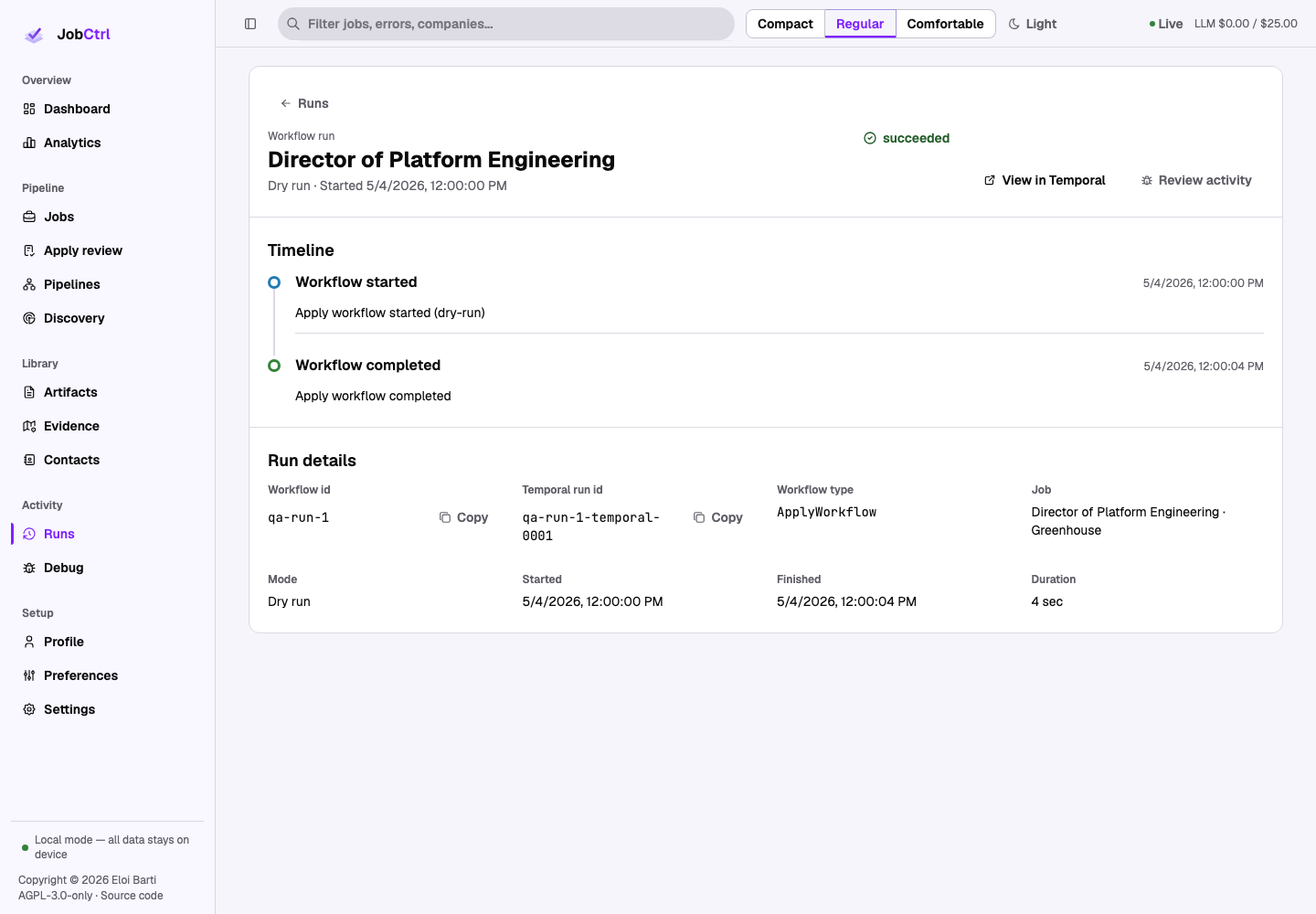The image size is (1316, 914).
Task: Click the Contacts book icon
Action: click(x=29, y=460)
